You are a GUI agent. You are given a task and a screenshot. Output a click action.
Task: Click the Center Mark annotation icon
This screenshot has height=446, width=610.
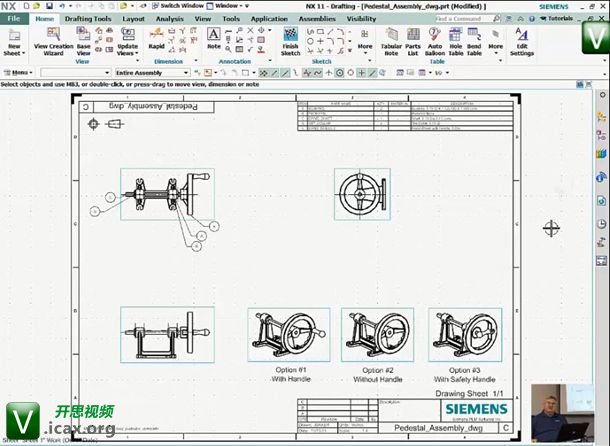[x=261, y=30]
